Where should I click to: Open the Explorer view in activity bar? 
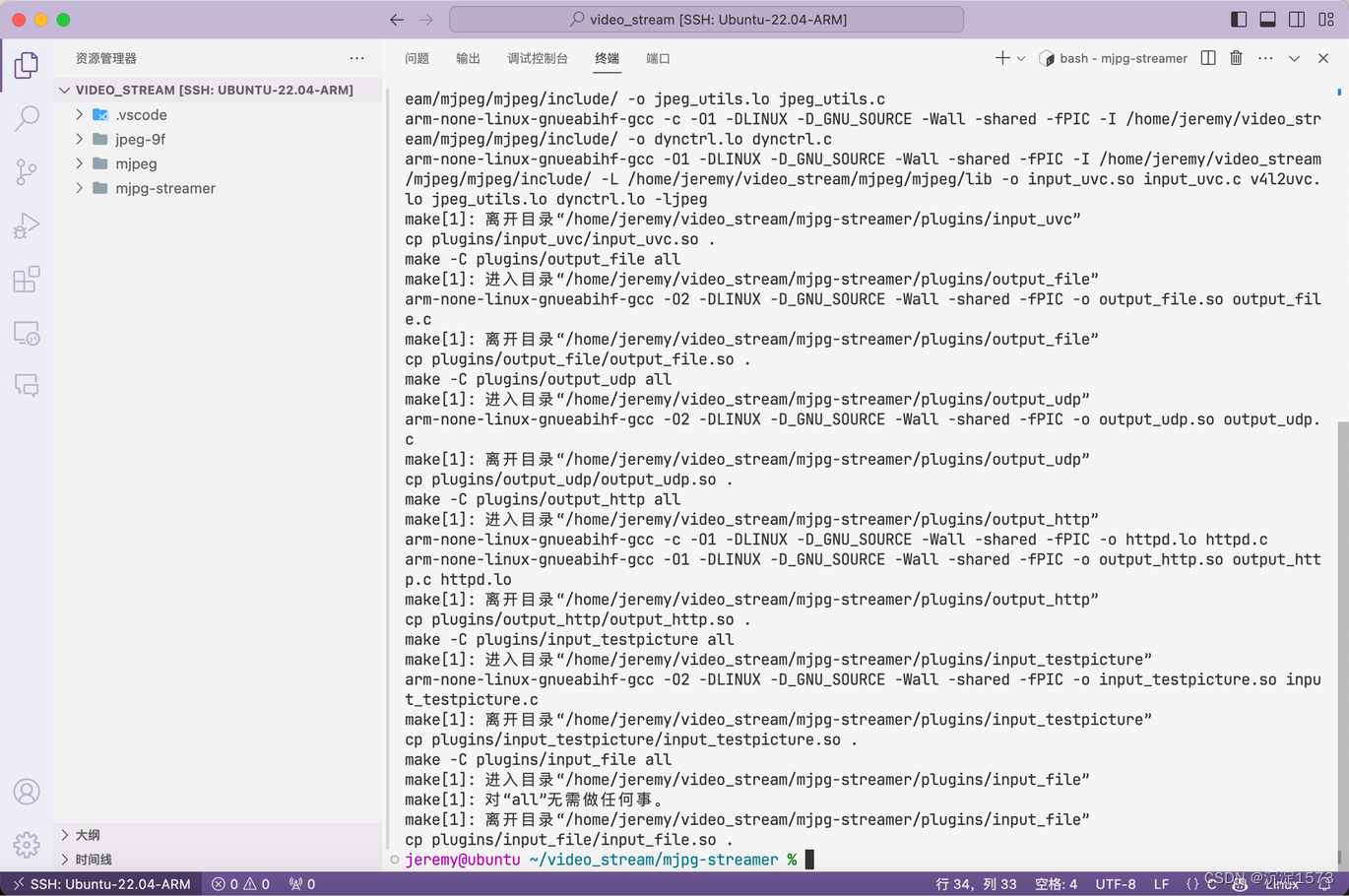pyautogui.click(x=27, y=65)
